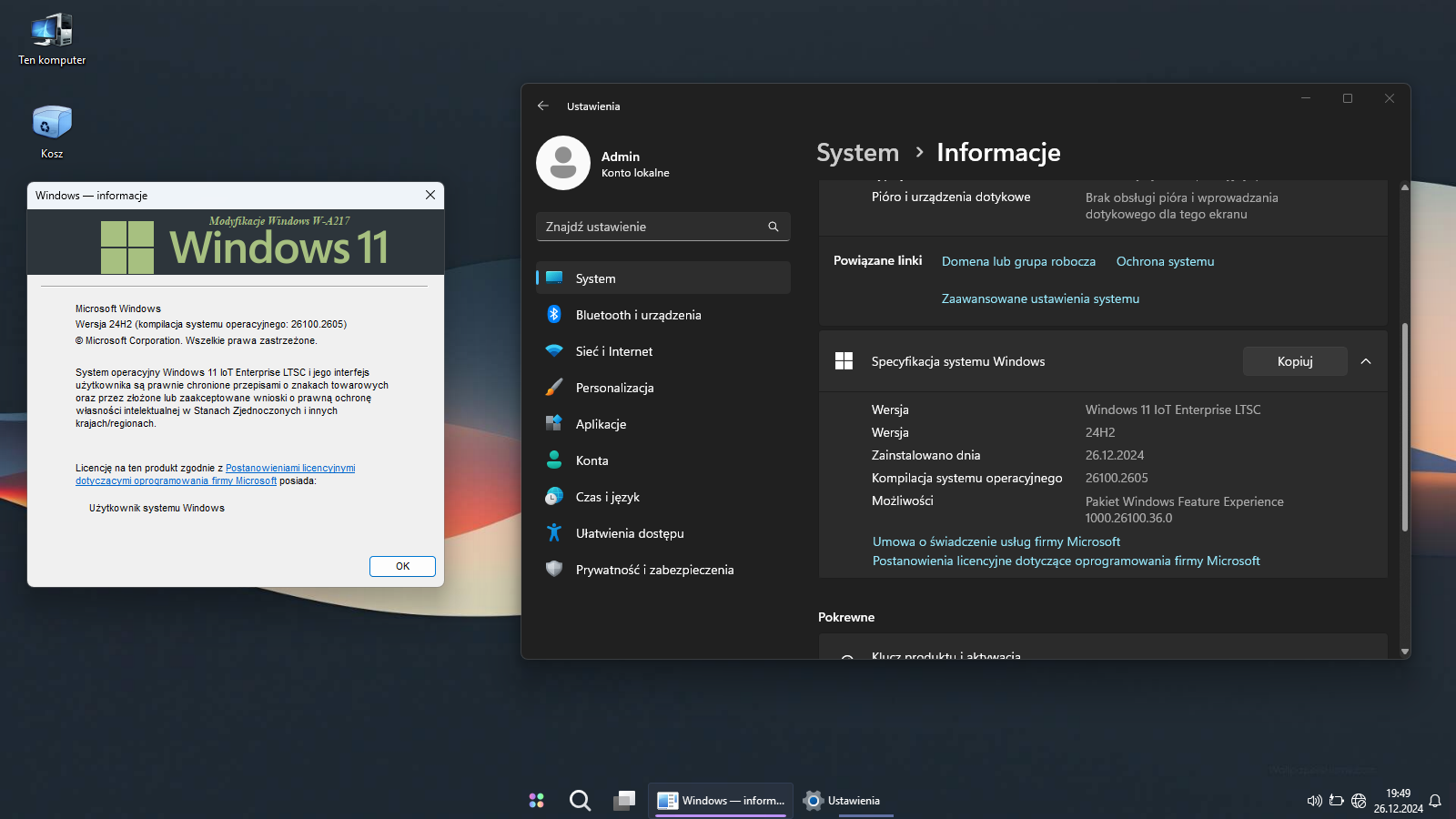Open Ułatwienia dostępu settings
This screenshot has width=1456, height=819.
tap(629, 533)
